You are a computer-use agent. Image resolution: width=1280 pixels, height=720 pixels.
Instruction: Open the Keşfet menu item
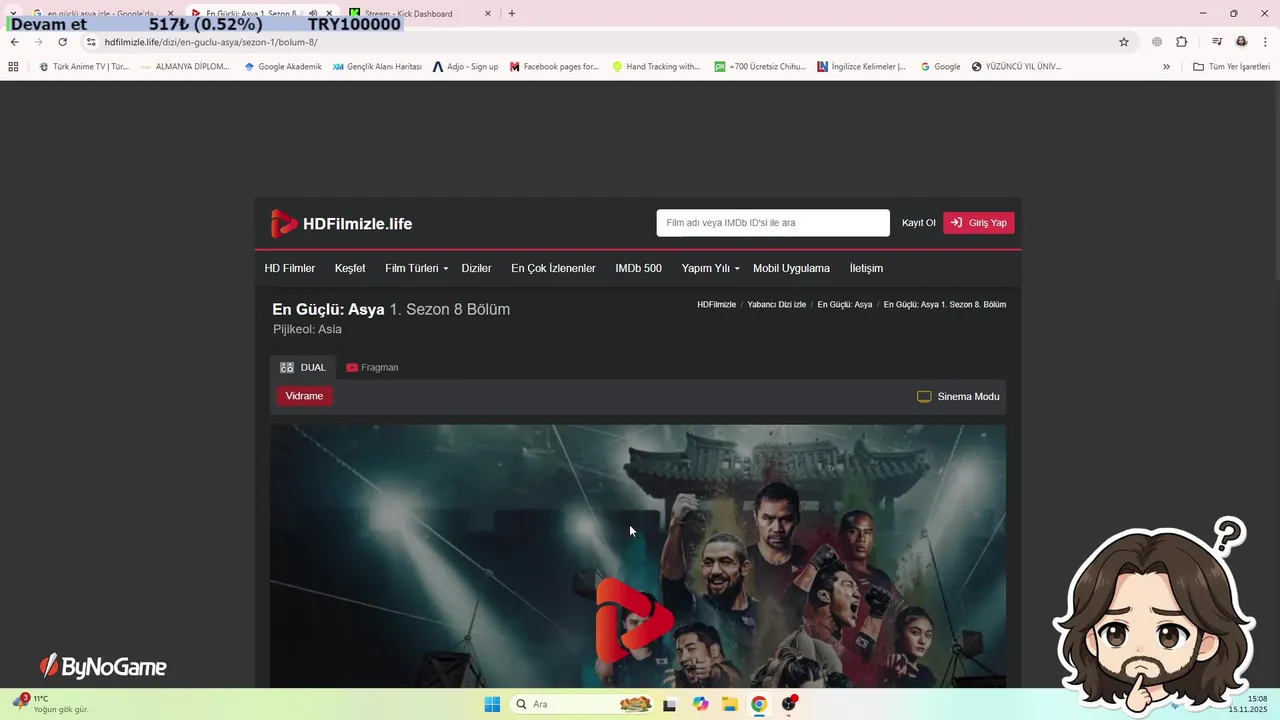pos(350,268)
